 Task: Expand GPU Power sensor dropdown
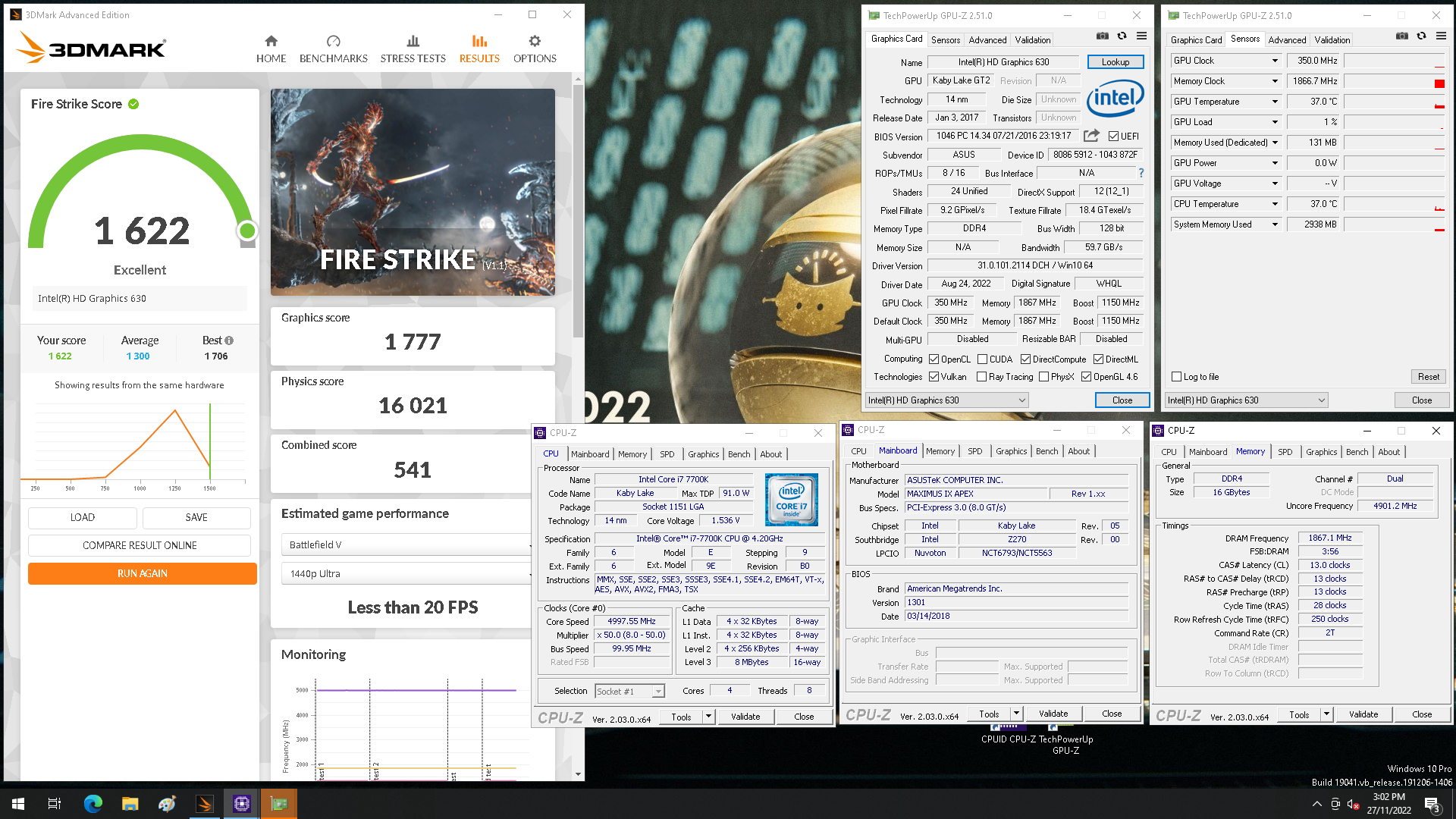point(1275,163)
